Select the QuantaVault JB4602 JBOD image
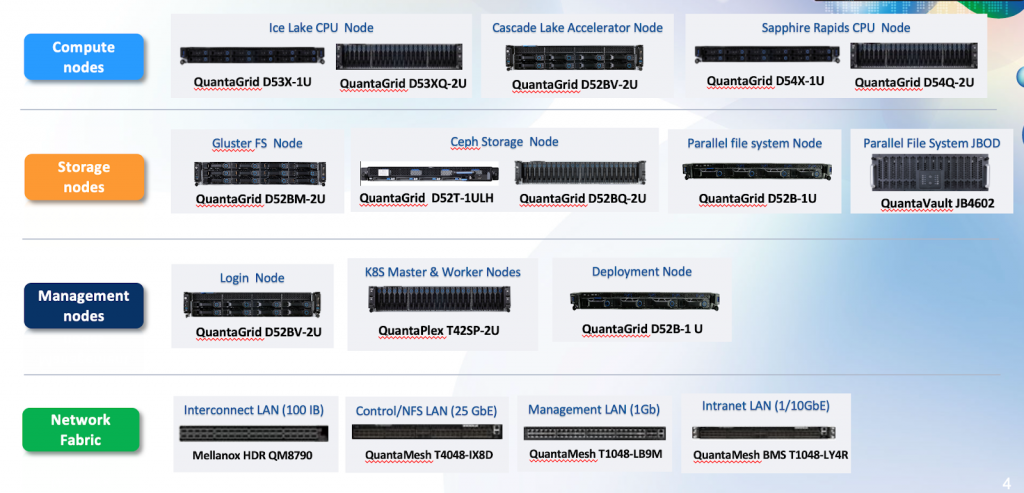 click(933, 172)
